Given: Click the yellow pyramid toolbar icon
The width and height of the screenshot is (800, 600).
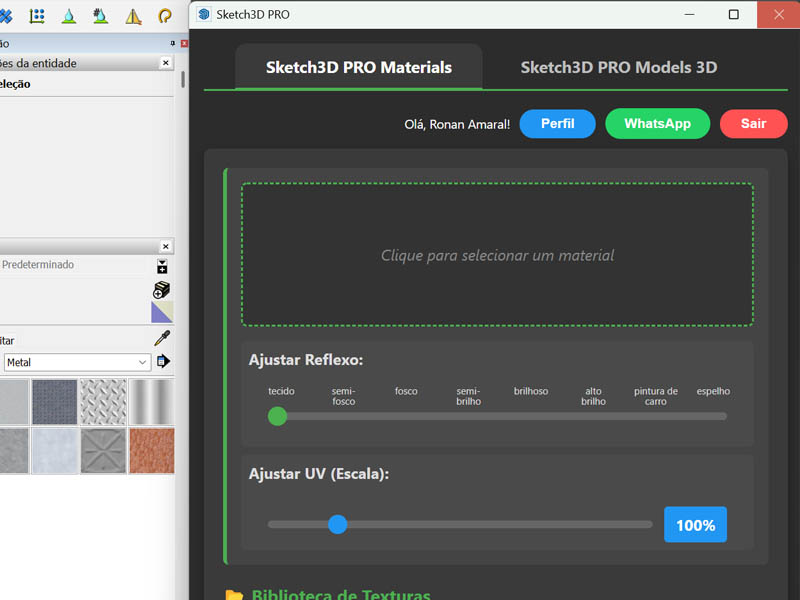Looking at the screenshot, I should (133, 17).
